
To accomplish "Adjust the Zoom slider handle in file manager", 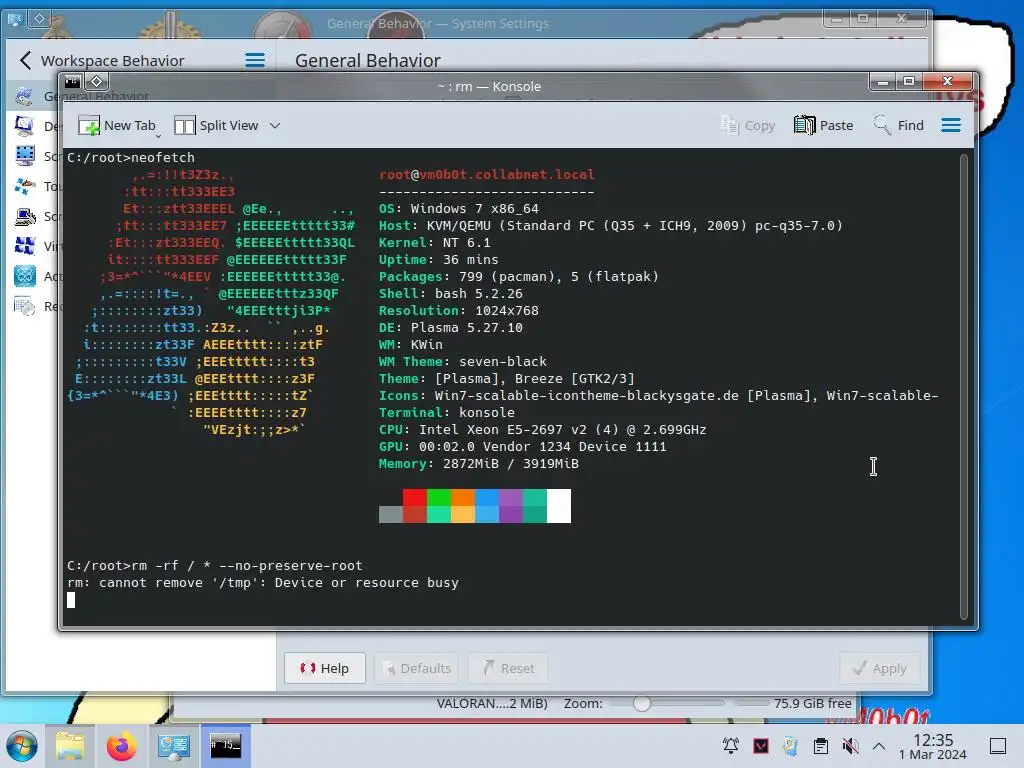I will tap(641, 703).
